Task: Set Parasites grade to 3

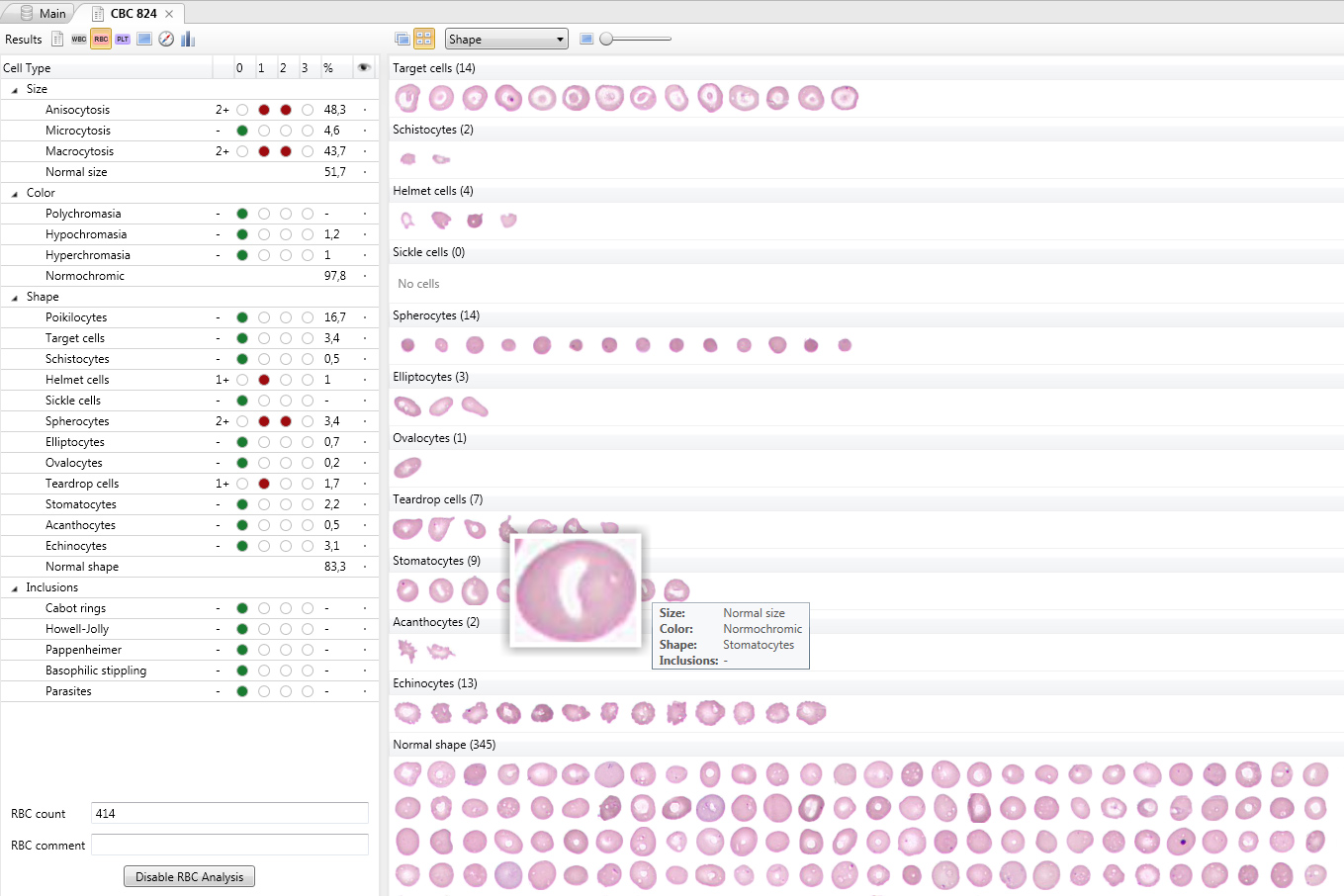Action: (x=308, y=691)
